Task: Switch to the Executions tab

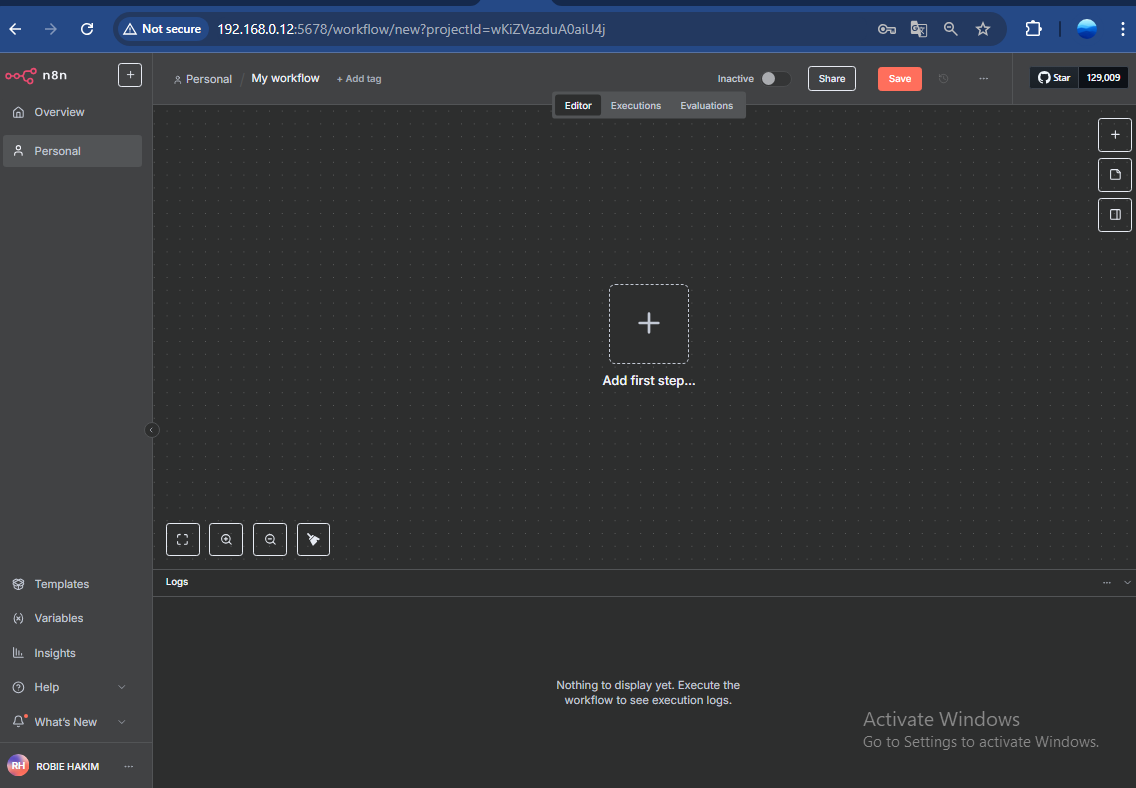Action: (636, 106)
